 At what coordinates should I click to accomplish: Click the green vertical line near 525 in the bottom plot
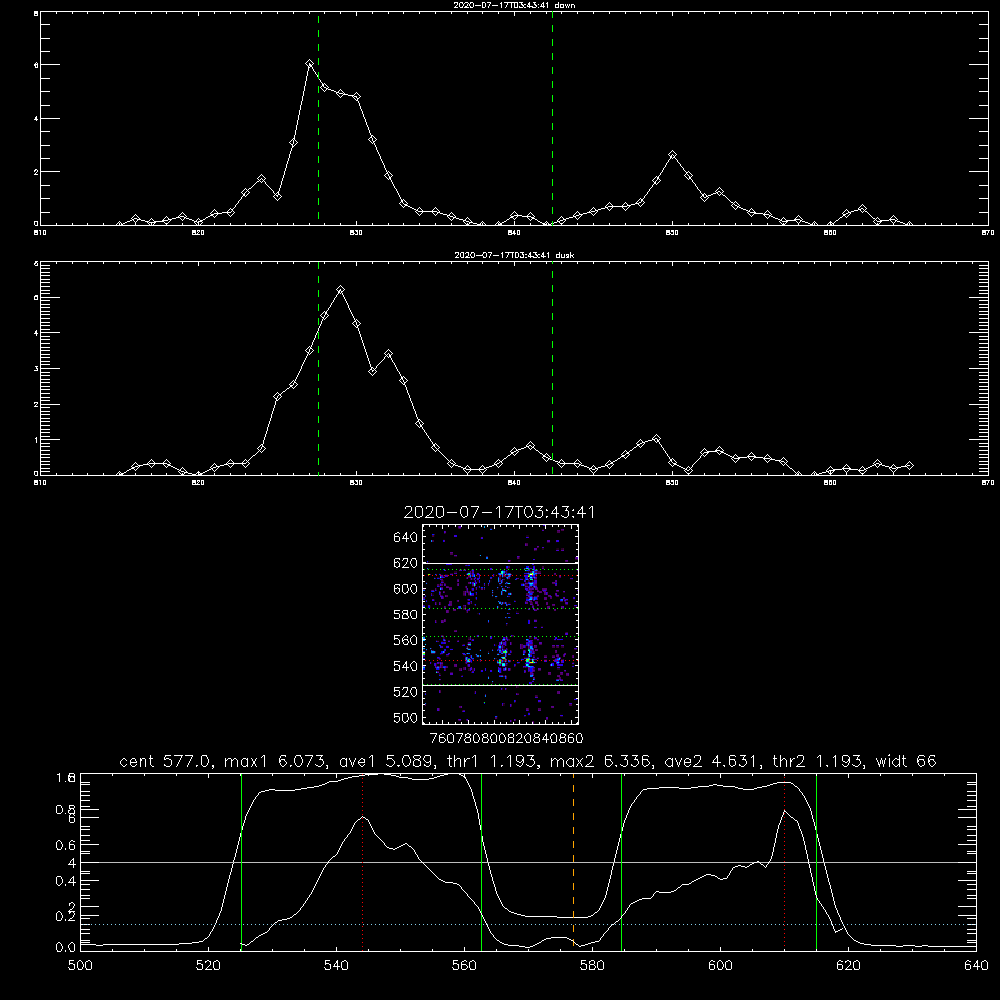point(241,861)
